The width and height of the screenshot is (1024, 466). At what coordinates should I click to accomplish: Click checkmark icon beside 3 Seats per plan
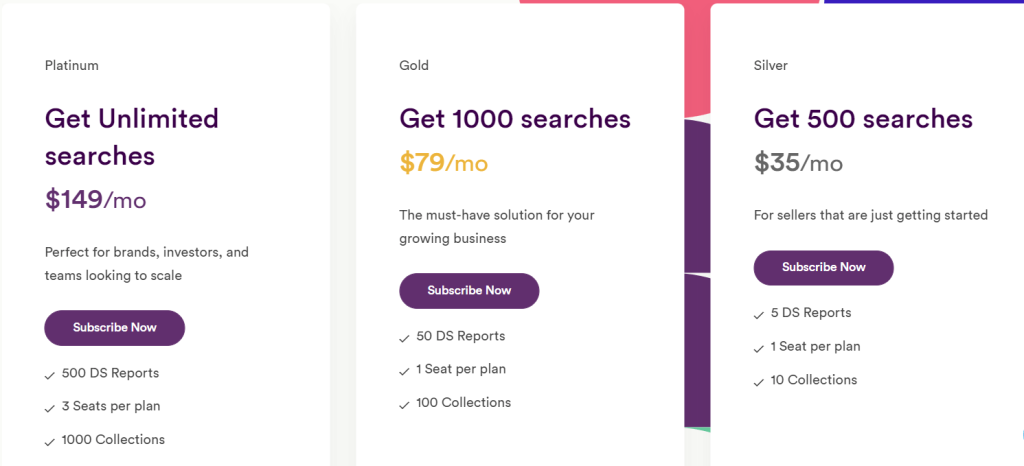pyautogui.click(x=50, y=409)
